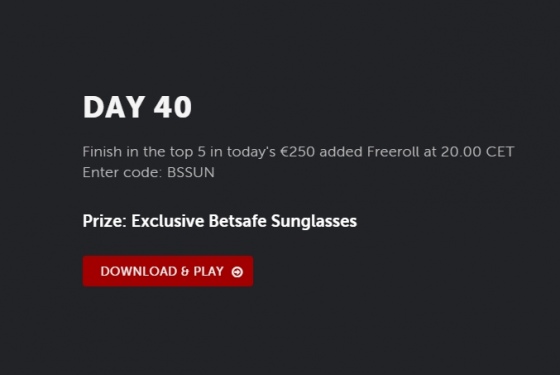The width and height of the screenshot is (560, 375).
Task: Click the word Freeroll in the description
Action: tap(393, 152)
